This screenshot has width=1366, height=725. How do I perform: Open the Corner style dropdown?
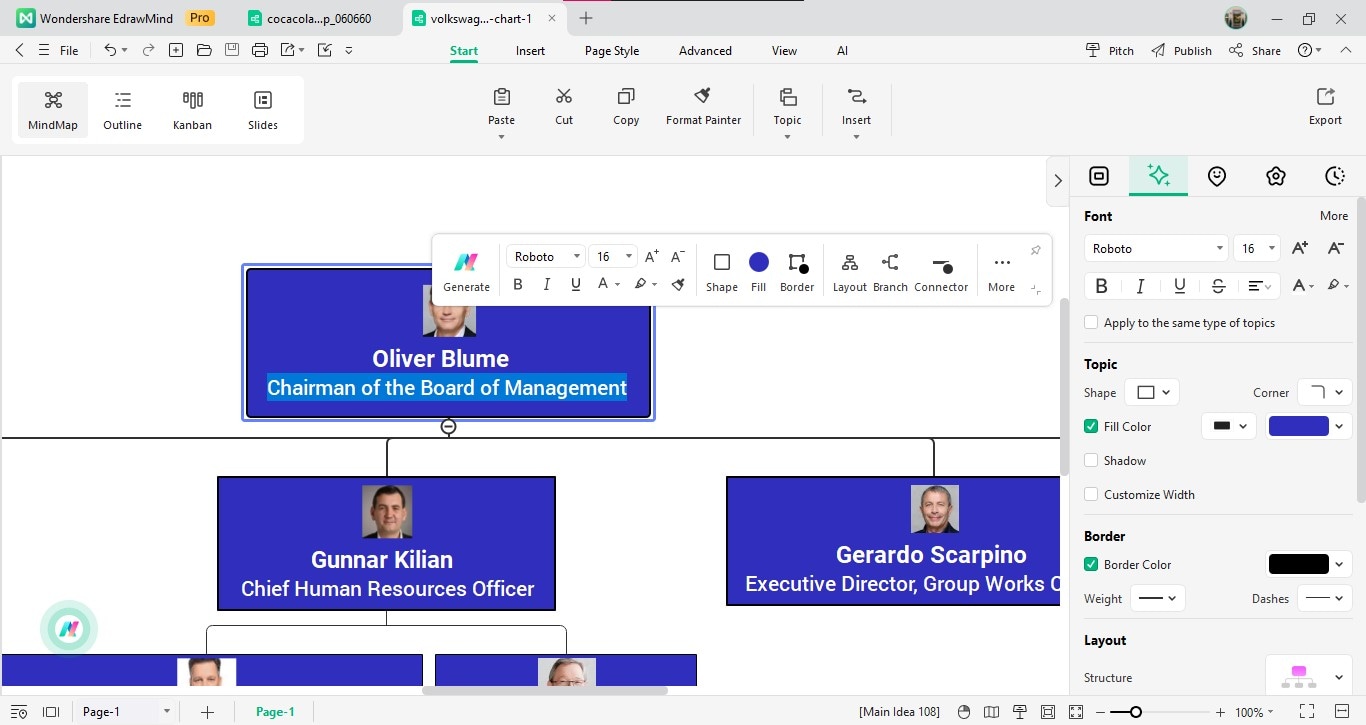coord(1324,392)
